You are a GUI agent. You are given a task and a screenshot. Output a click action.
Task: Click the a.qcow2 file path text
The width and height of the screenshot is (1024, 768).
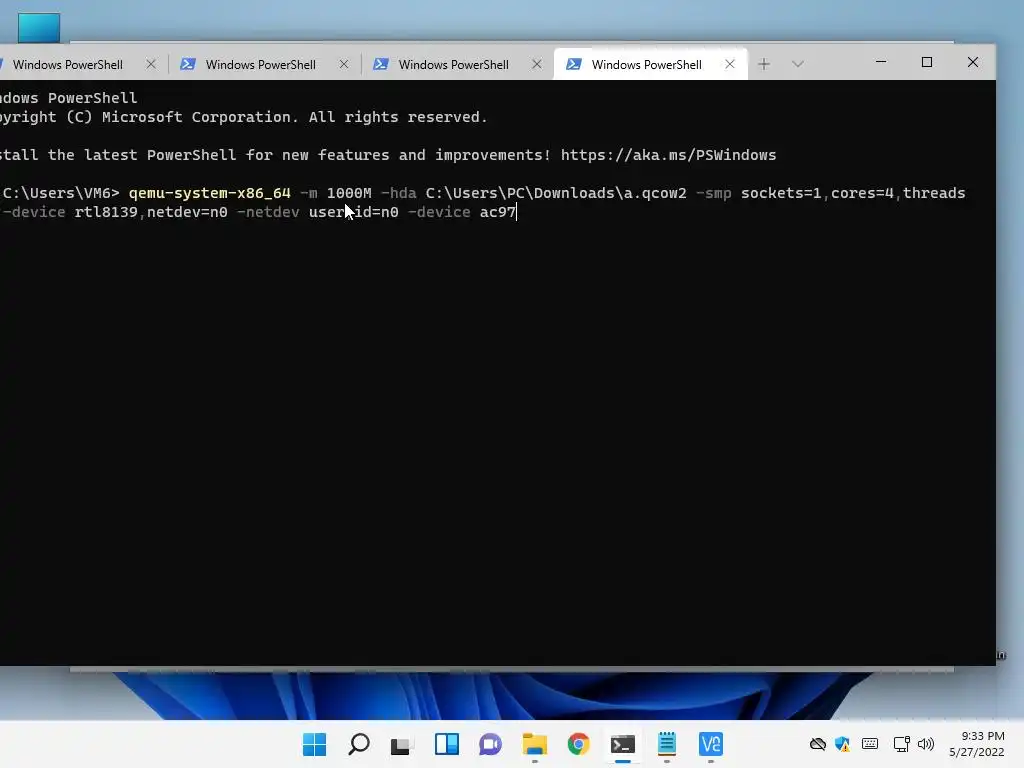556,193
